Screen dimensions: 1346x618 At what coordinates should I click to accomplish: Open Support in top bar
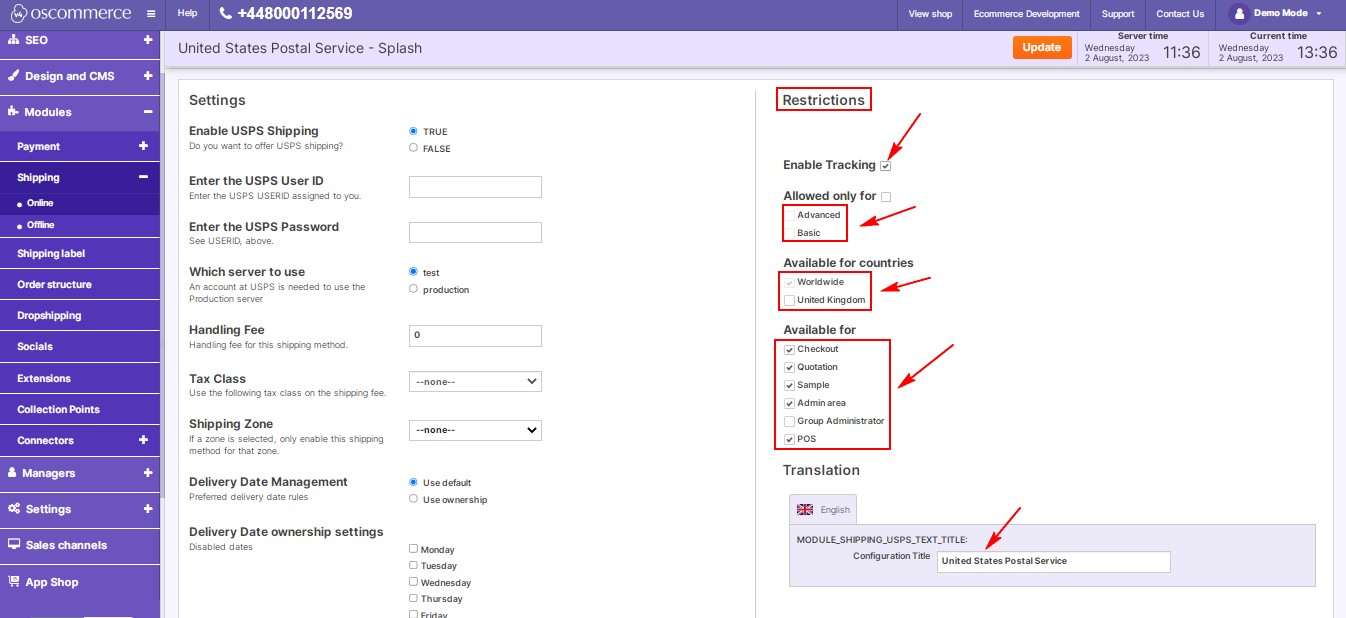pyautogui.click(x=1118, y=14)
